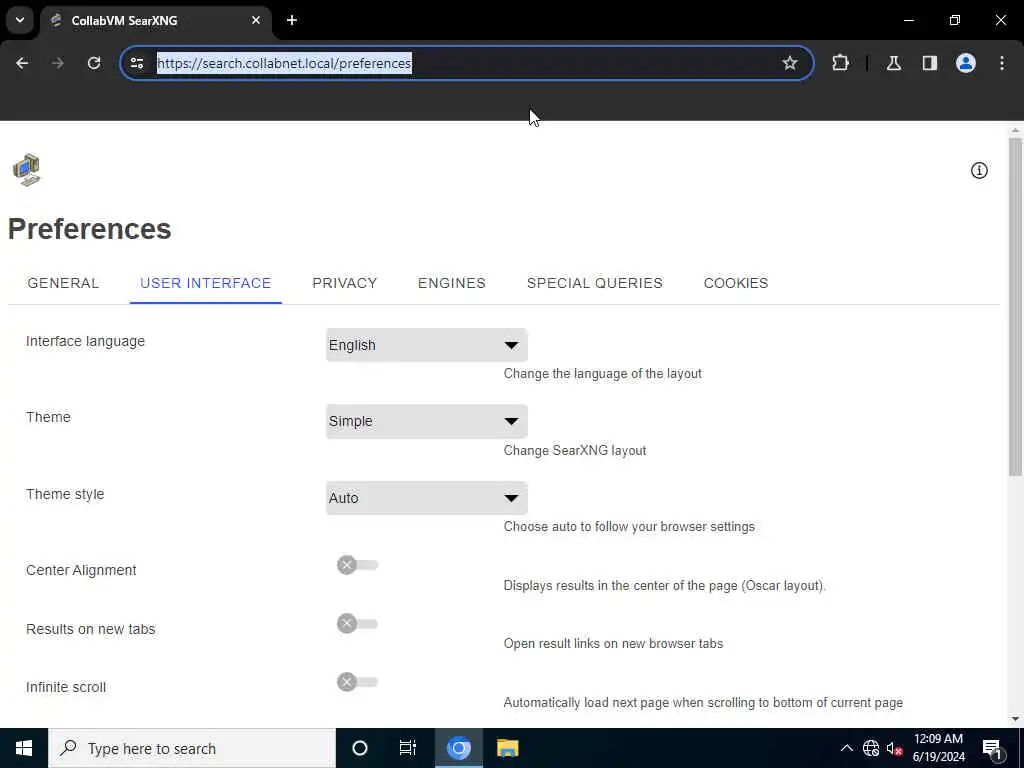Open the tab search chevron
The height and width of the screenshot is (768, 1024).
[x=20, y=20]
